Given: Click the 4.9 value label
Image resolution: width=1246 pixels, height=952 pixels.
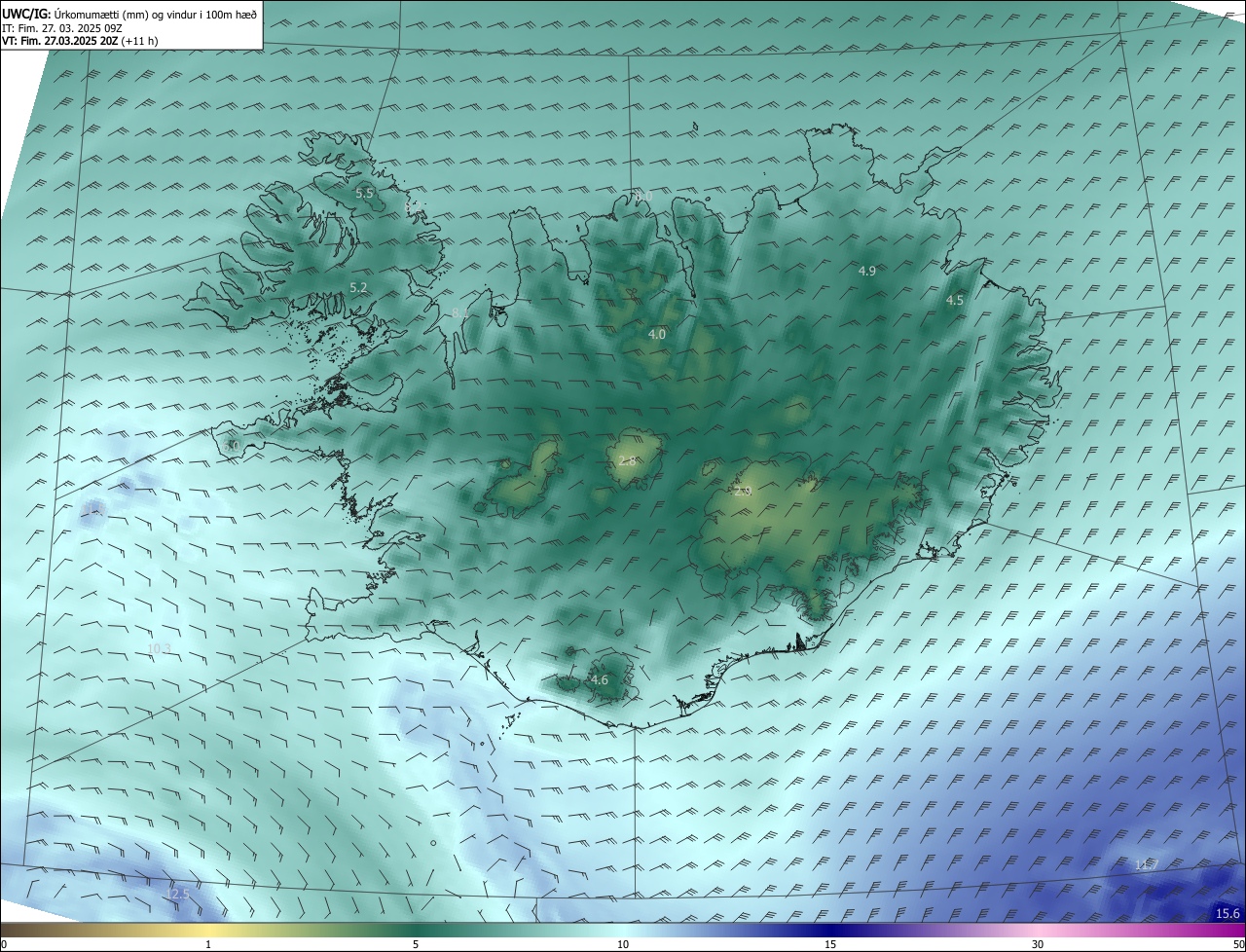Looking at the screenshot, I should (x=866, y=271).
